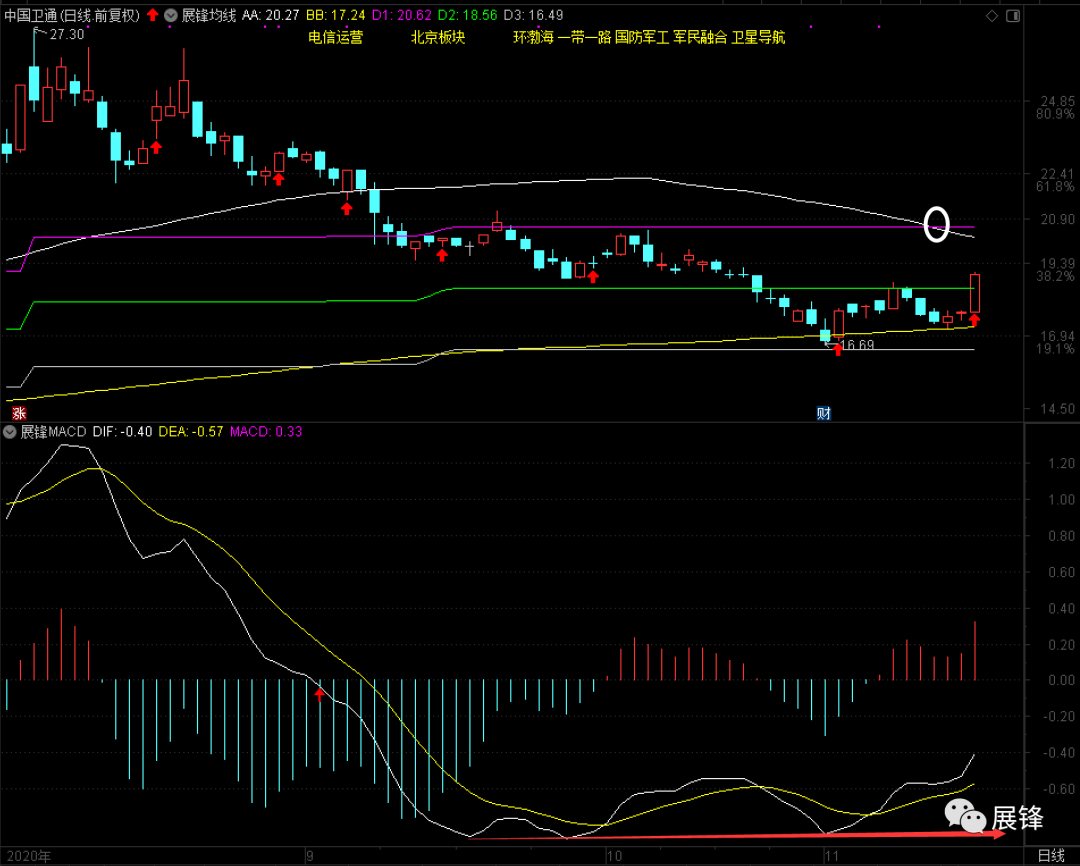Open the 展锋MACD indicator dropdown

[x=10, y=432]
